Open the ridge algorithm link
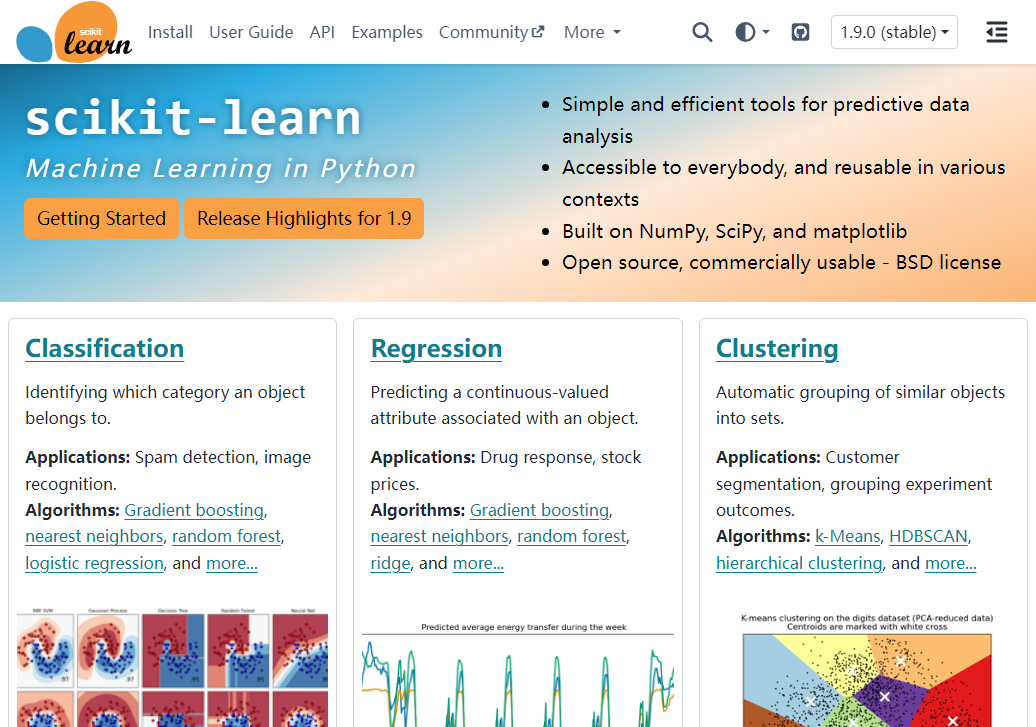Image resolution: width=1036 pixels, height=727 pixels. tap(390, 563)
